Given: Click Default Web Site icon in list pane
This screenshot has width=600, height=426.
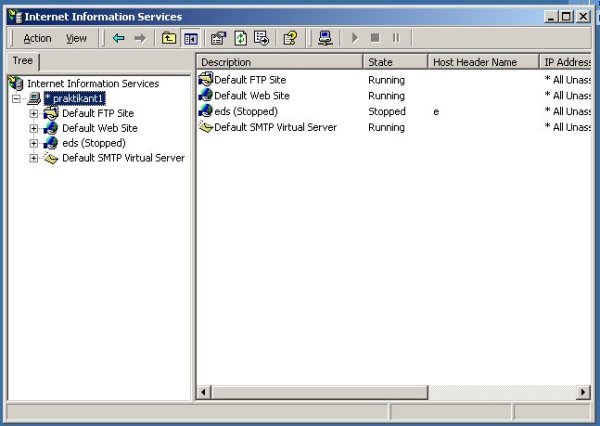Looking at the screenshot, I should (x=205, y=95).
